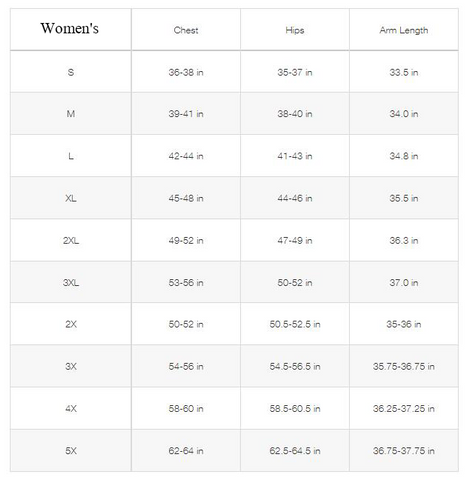Select the 35.75-36.75 in arm length cell
This screenshot has width=473, height=480.
click(x=404, y=366)
